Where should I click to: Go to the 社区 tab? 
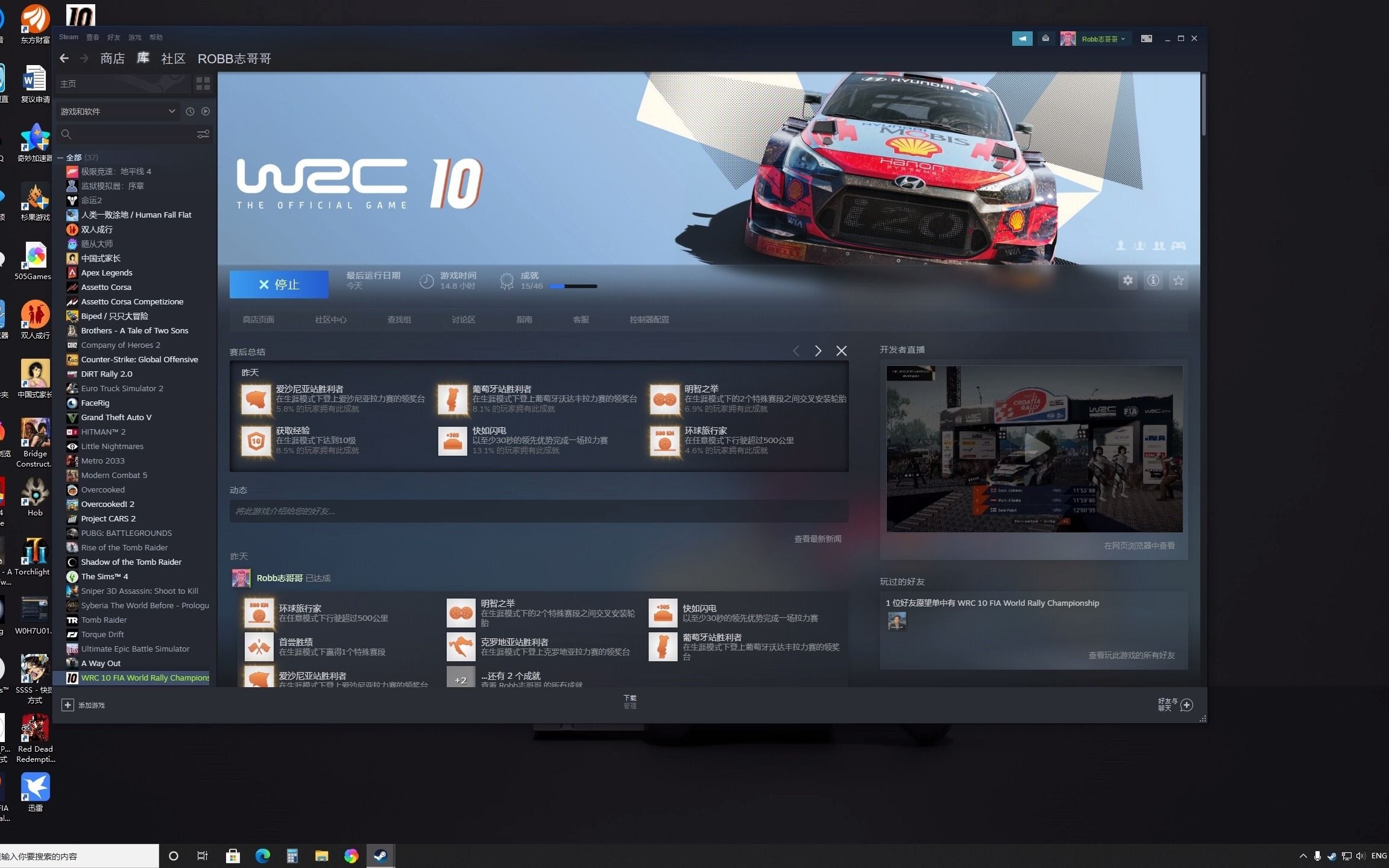(x=173, y=58)
